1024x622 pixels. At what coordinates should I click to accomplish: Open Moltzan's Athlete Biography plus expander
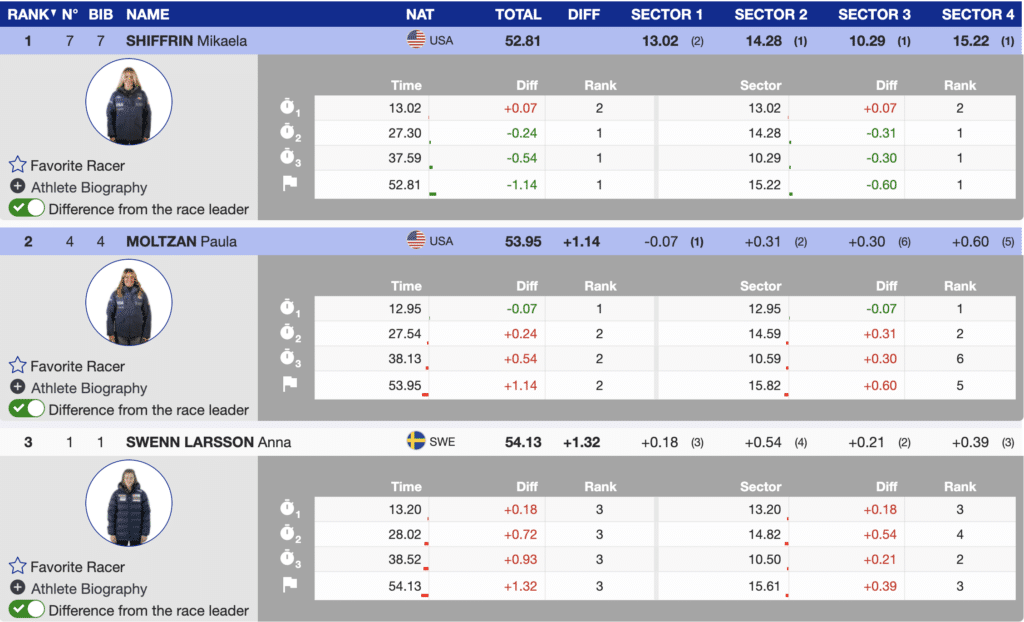(17, 388)
